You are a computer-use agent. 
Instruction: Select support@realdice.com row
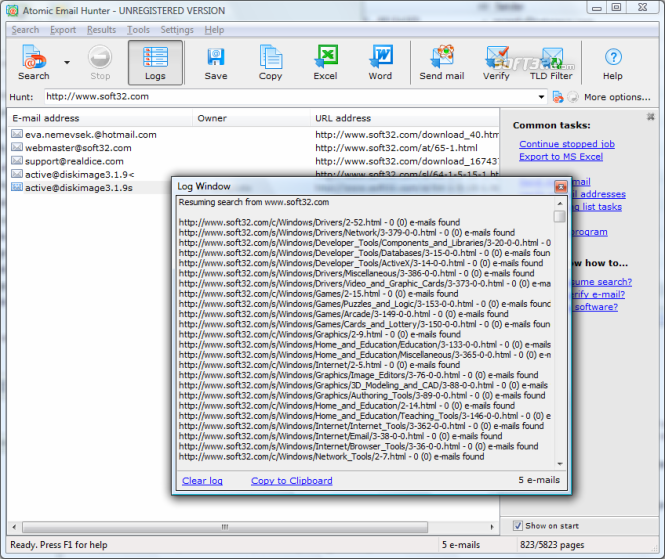point(253,161)
